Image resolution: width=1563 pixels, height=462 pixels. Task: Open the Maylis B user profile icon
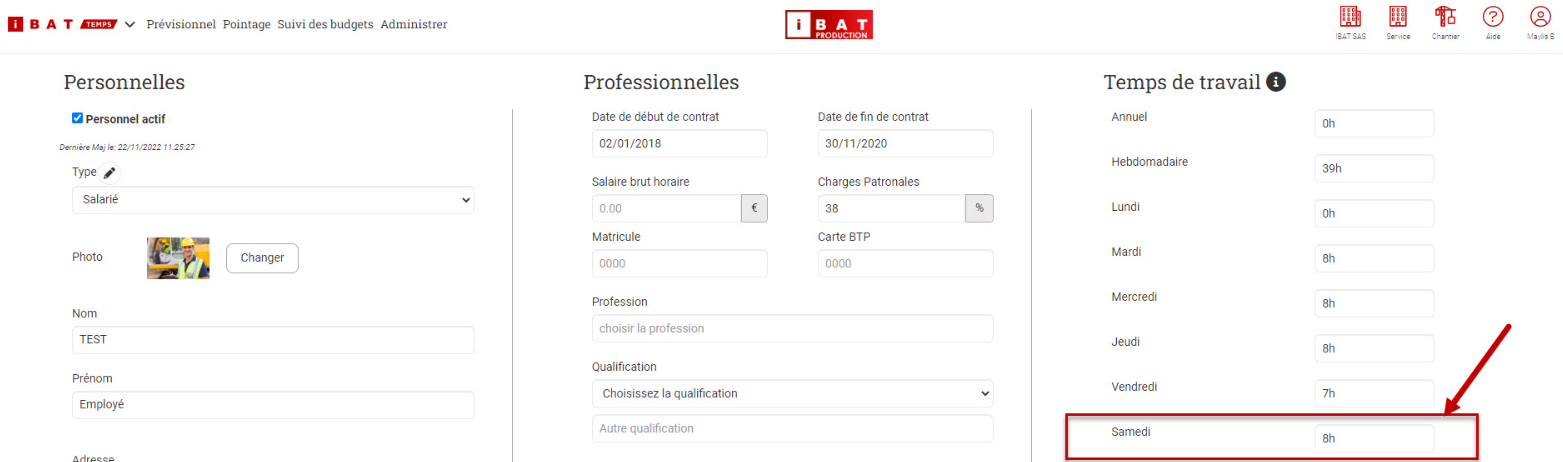[1540, 17]
